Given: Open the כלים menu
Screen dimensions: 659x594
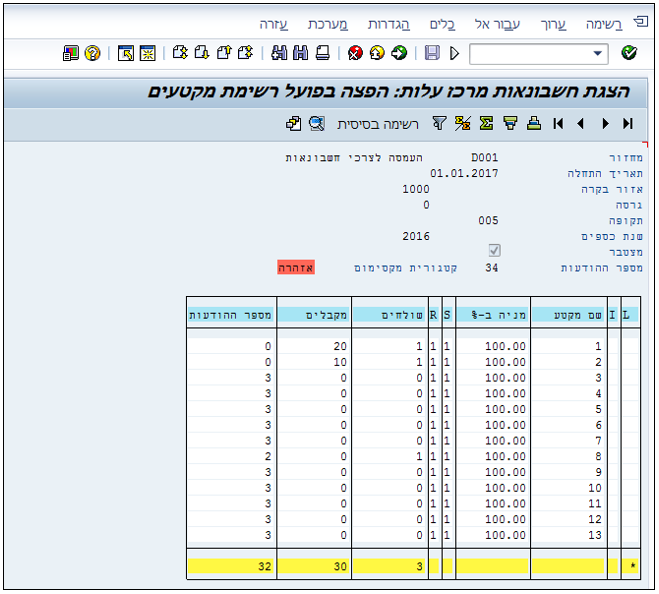Looking at the screenshot, I should [442, 24].
